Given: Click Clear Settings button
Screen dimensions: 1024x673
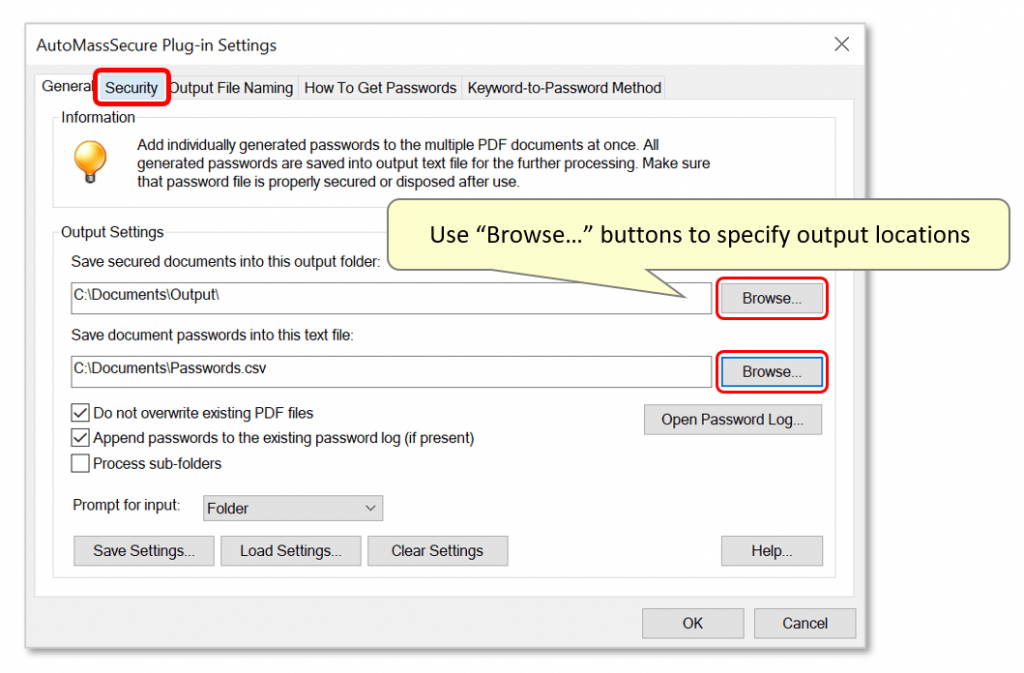Looking at the screenshot, I should pos(438,551).
